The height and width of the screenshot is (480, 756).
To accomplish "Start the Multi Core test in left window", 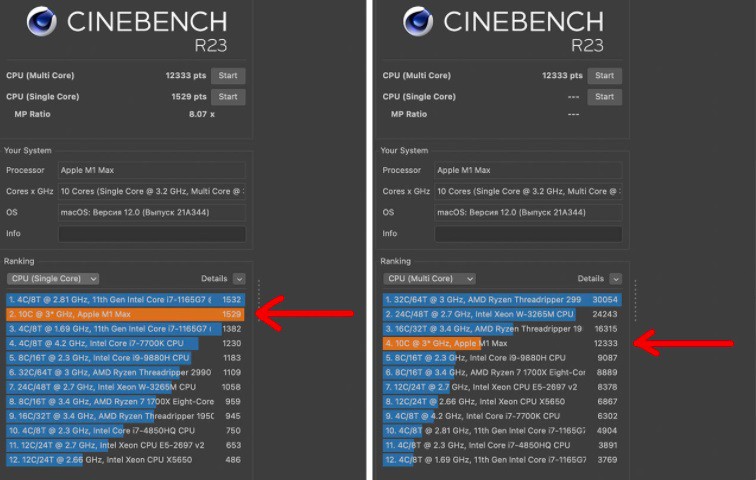I will pos(228,76).
